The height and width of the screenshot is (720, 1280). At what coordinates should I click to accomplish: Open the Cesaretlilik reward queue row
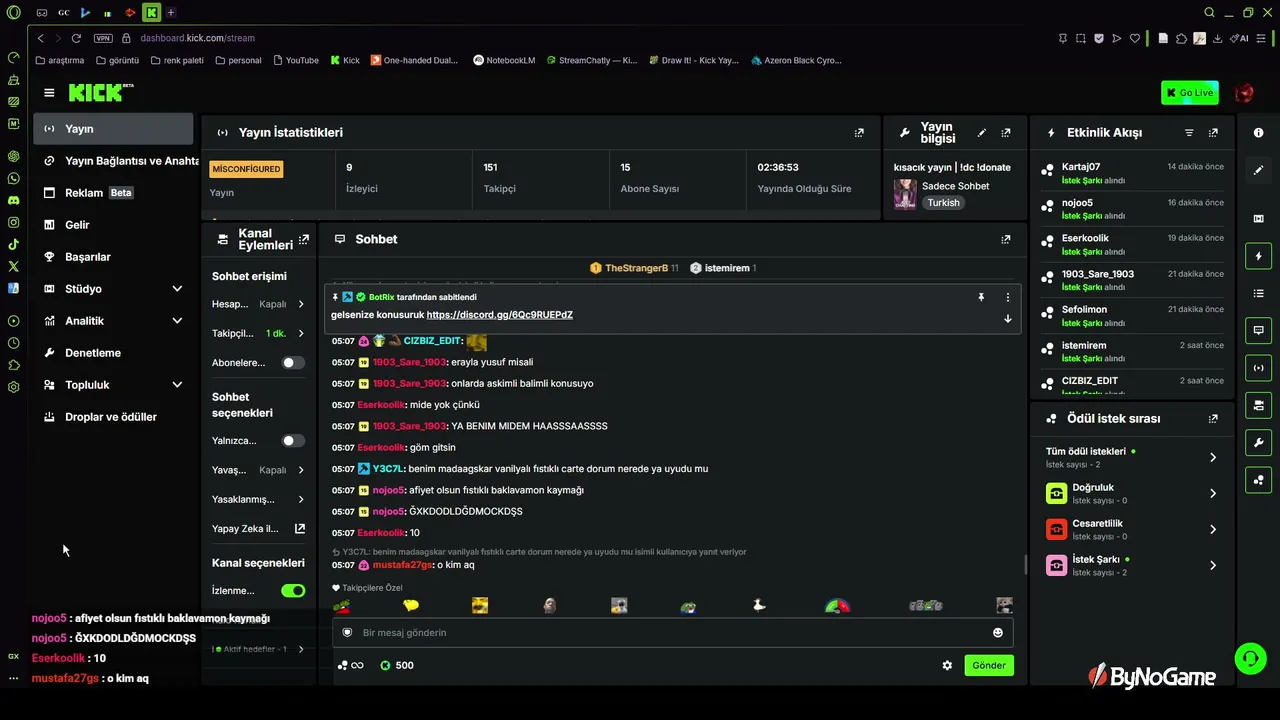(1131, 529)
